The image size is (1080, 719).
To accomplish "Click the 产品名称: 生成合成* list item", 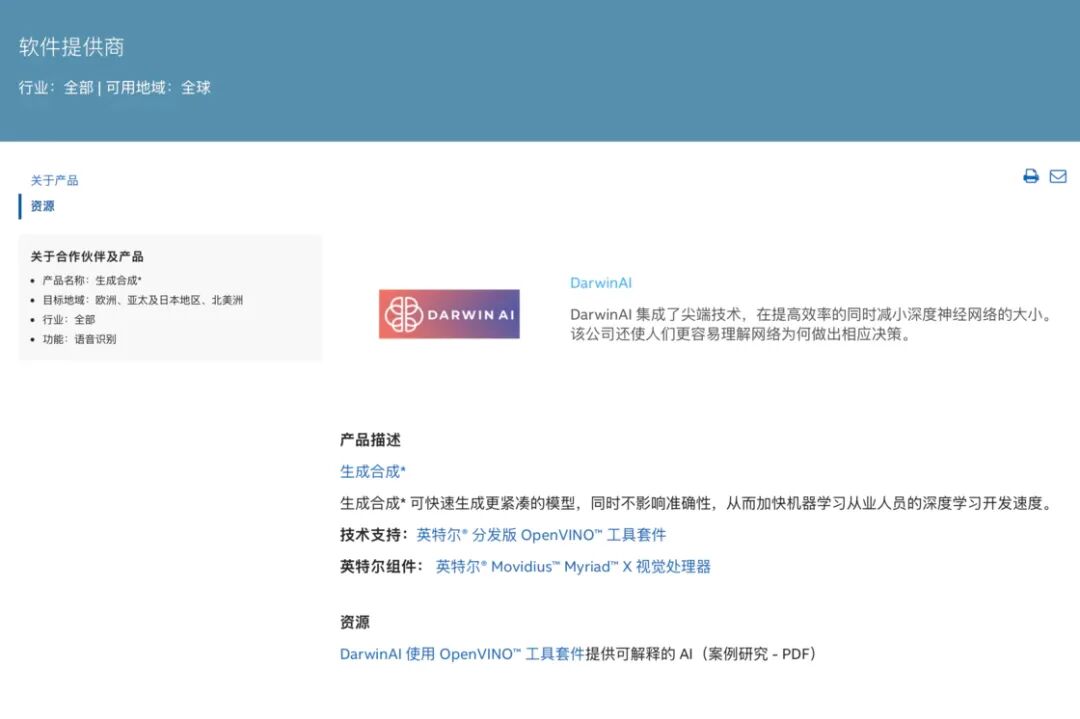I will click(92, 280).
